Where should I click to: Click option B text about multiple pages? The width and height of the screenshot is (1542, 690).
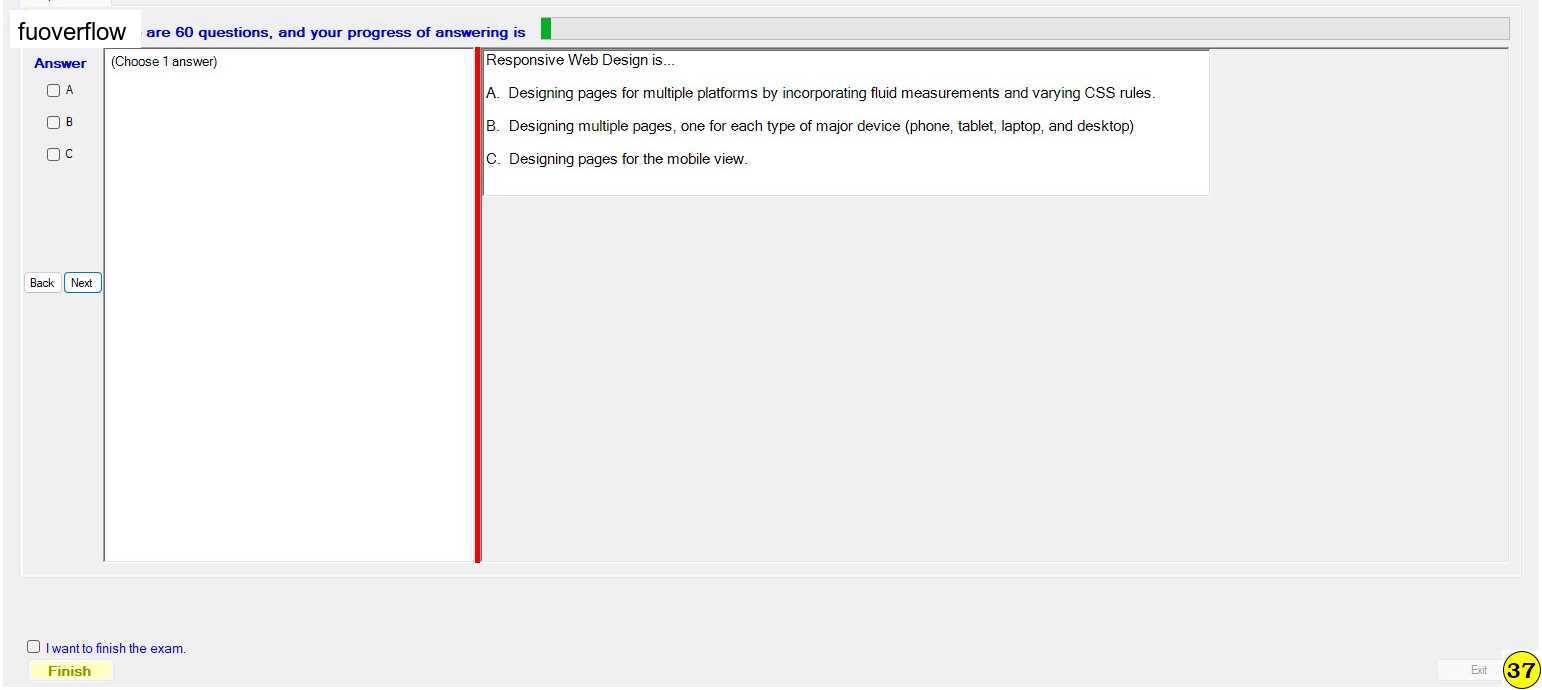pos(810,126)
